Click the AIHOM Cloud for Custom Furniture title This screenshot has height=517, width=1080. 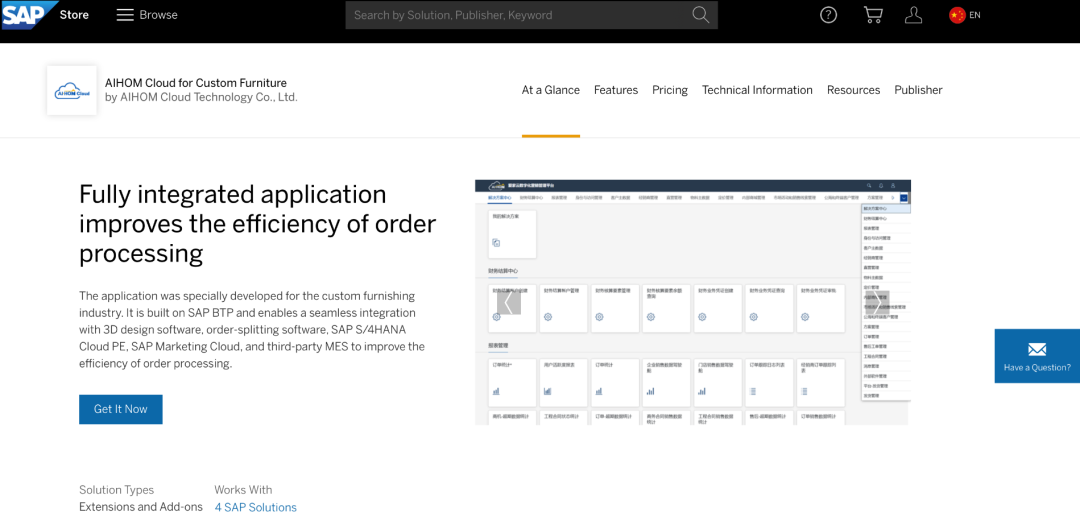(196, 83)
